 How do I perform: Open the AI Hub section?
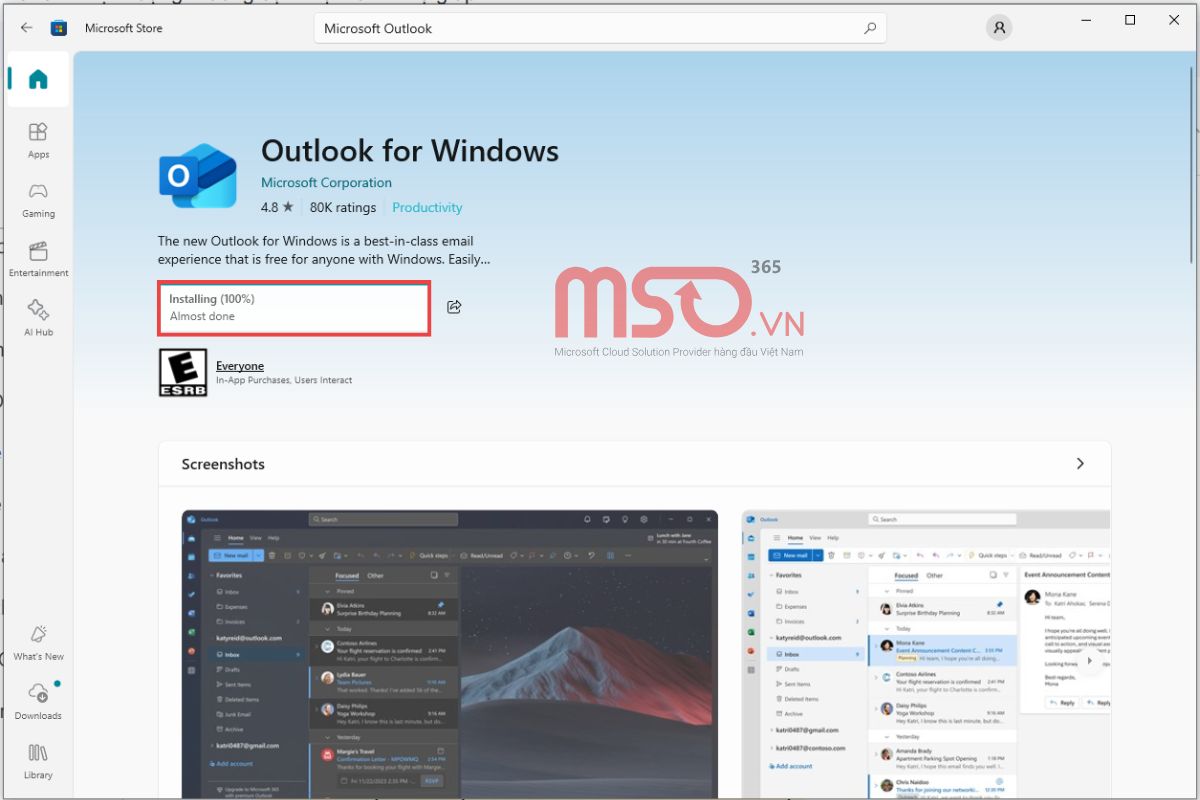[x=38, y=317]
